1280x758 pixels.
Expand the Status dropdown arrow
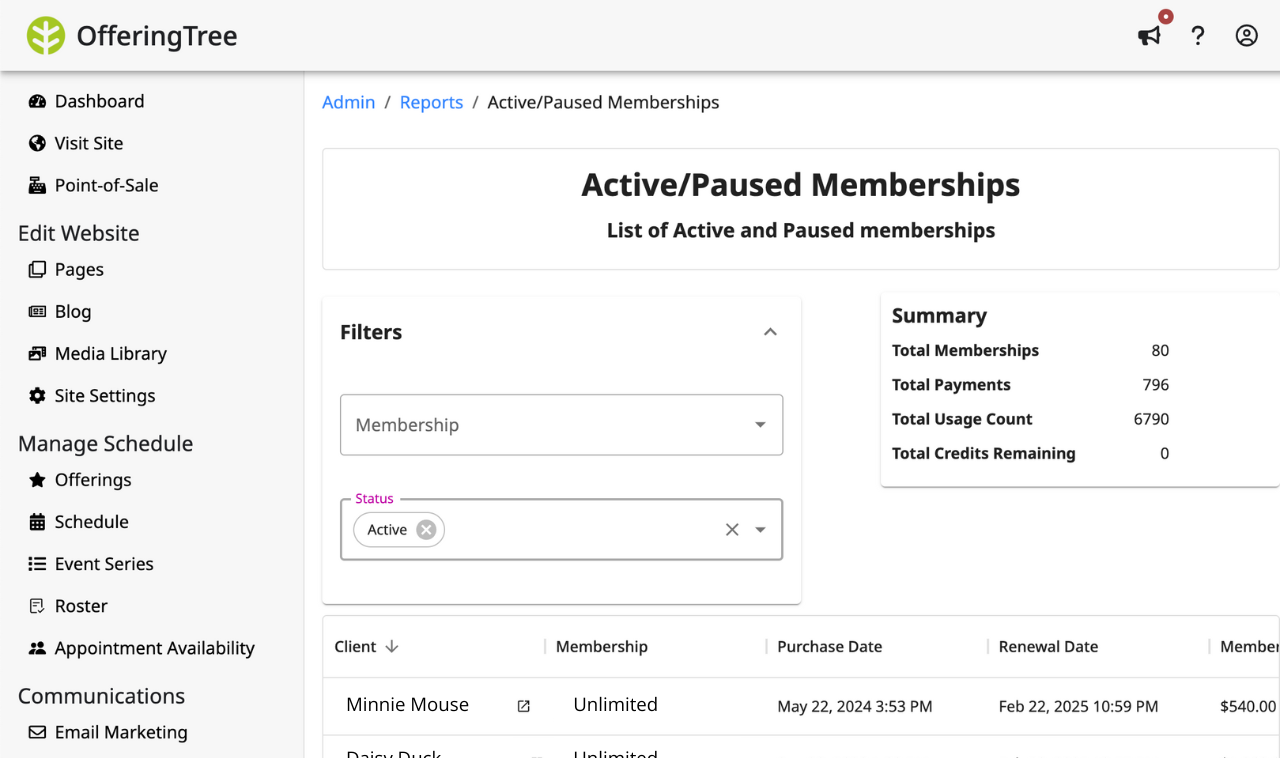(x=761, y=530)
